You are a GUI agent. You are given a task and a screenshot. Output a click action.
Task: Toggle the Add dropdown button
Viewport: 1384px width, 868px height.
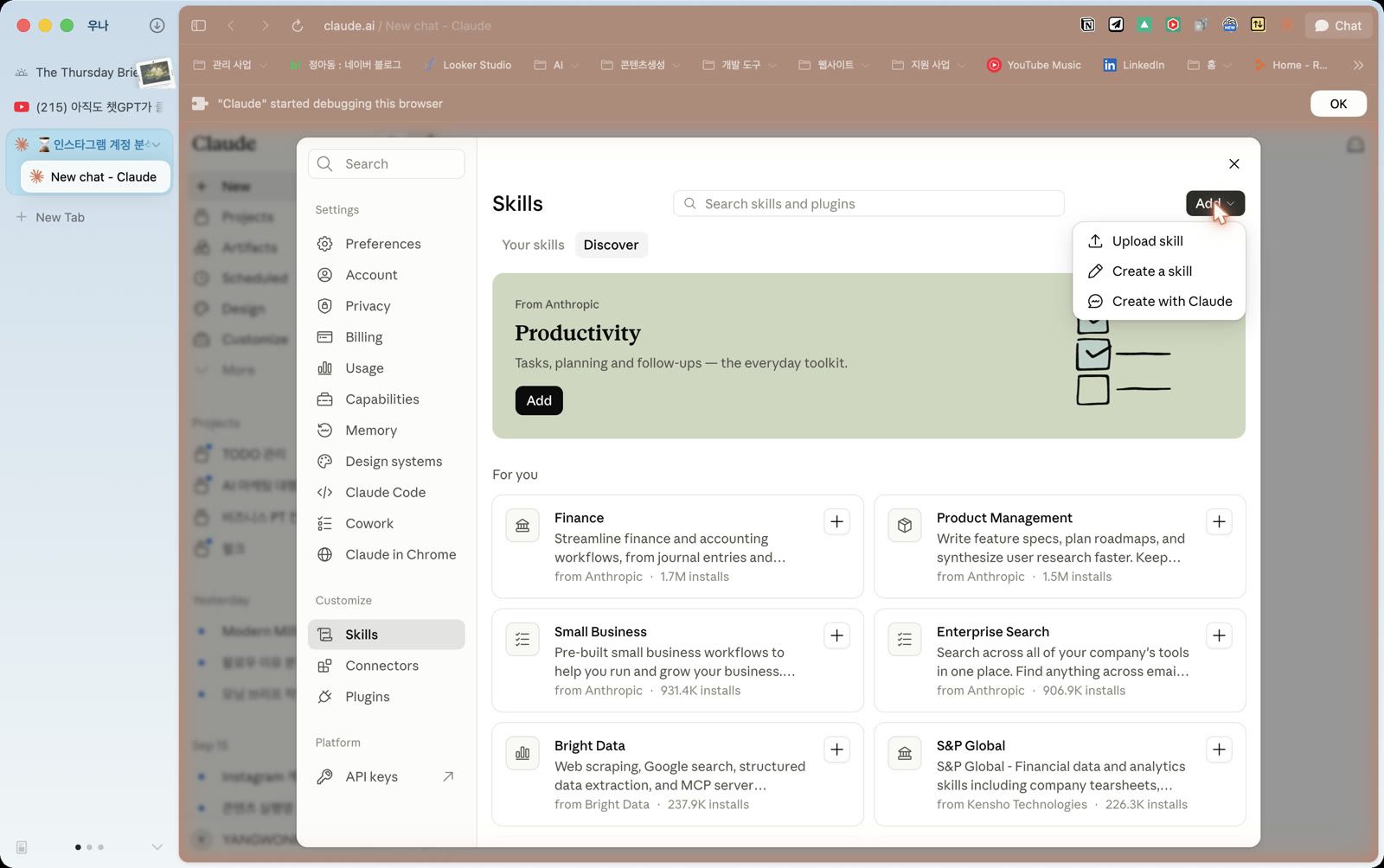coord(1214,203)
